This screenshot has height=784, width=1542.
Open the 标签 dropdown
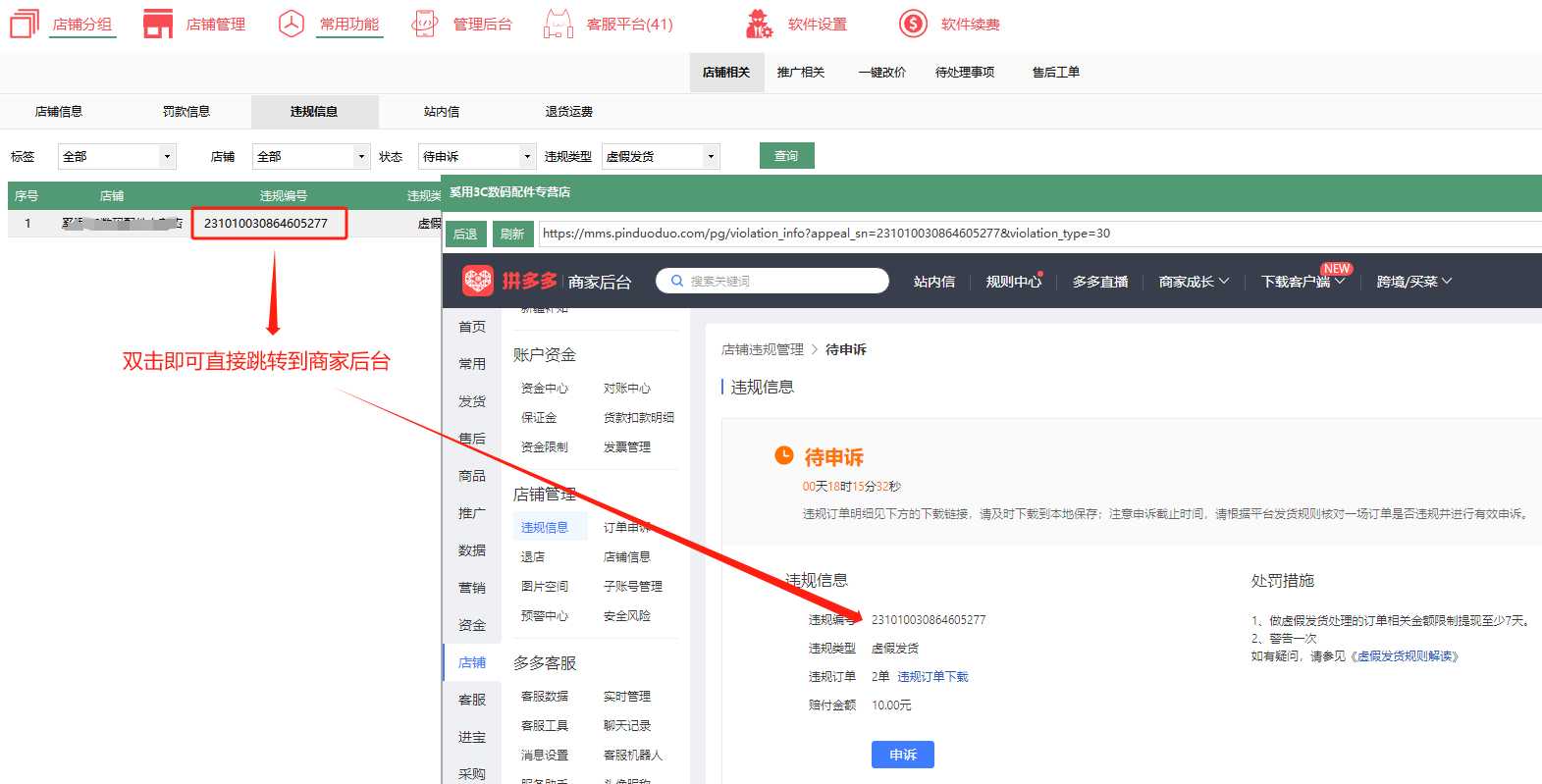pos(118,156)
